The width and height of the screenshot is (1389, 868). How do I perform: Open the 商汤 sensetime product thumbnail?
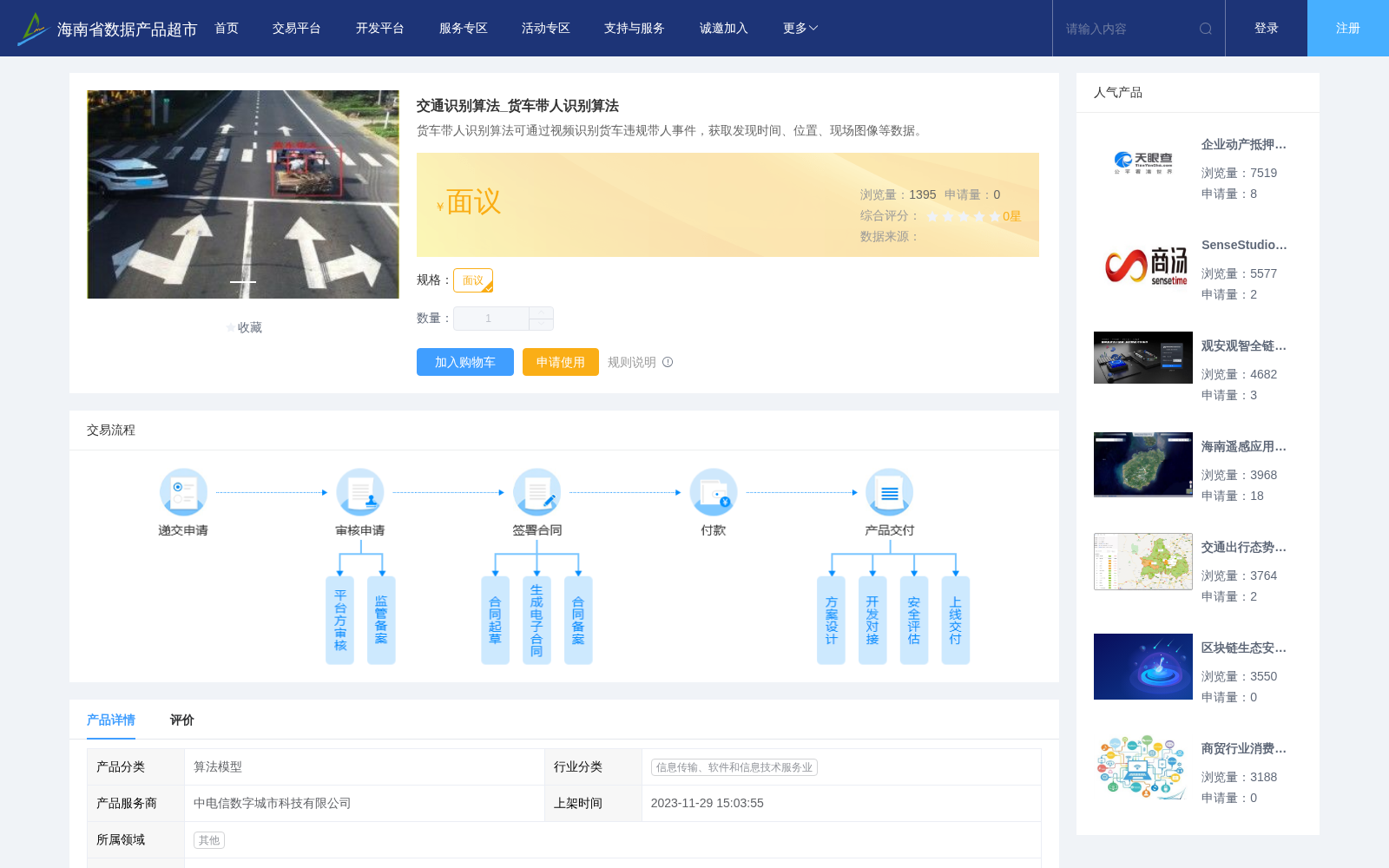[1143, 264]
